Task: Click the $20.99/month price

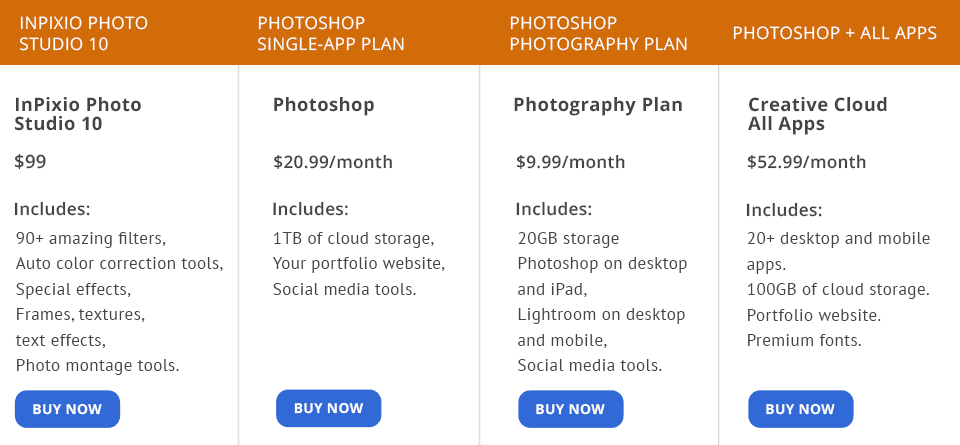Action: (x=333, y=162)
